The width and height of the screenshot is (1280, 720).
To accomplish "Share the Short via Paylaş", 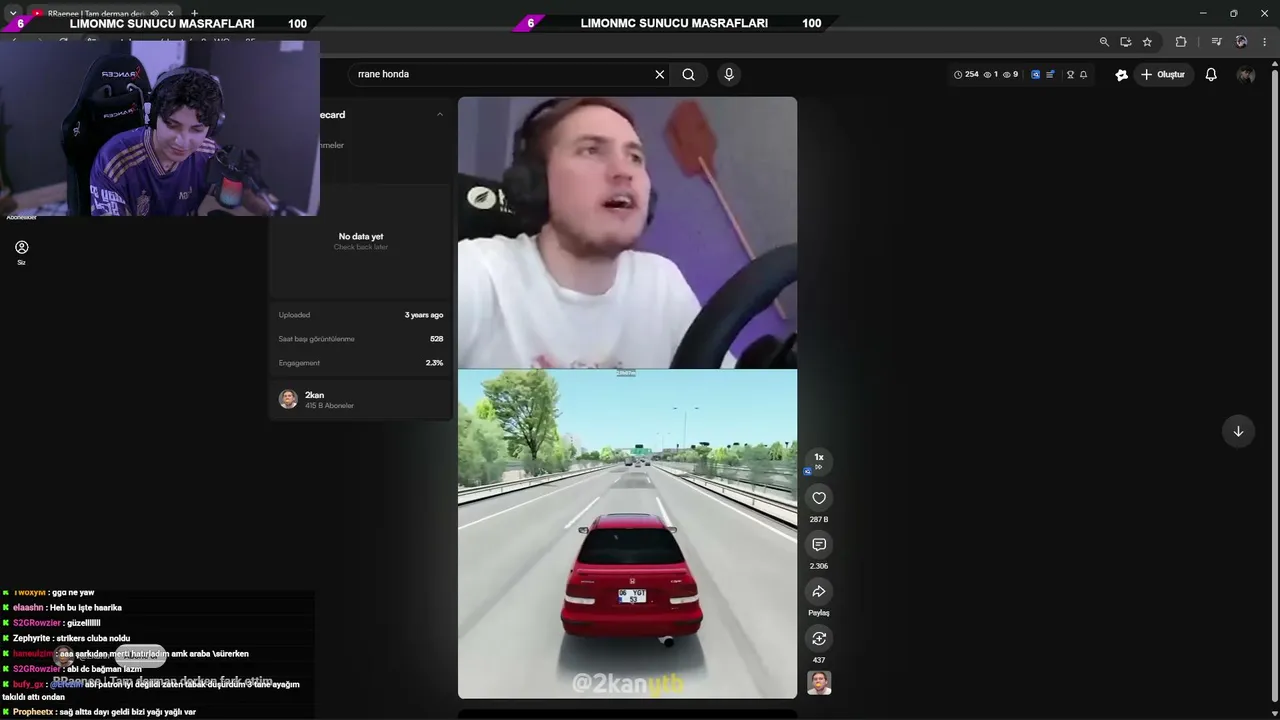I will pos(819,592).
